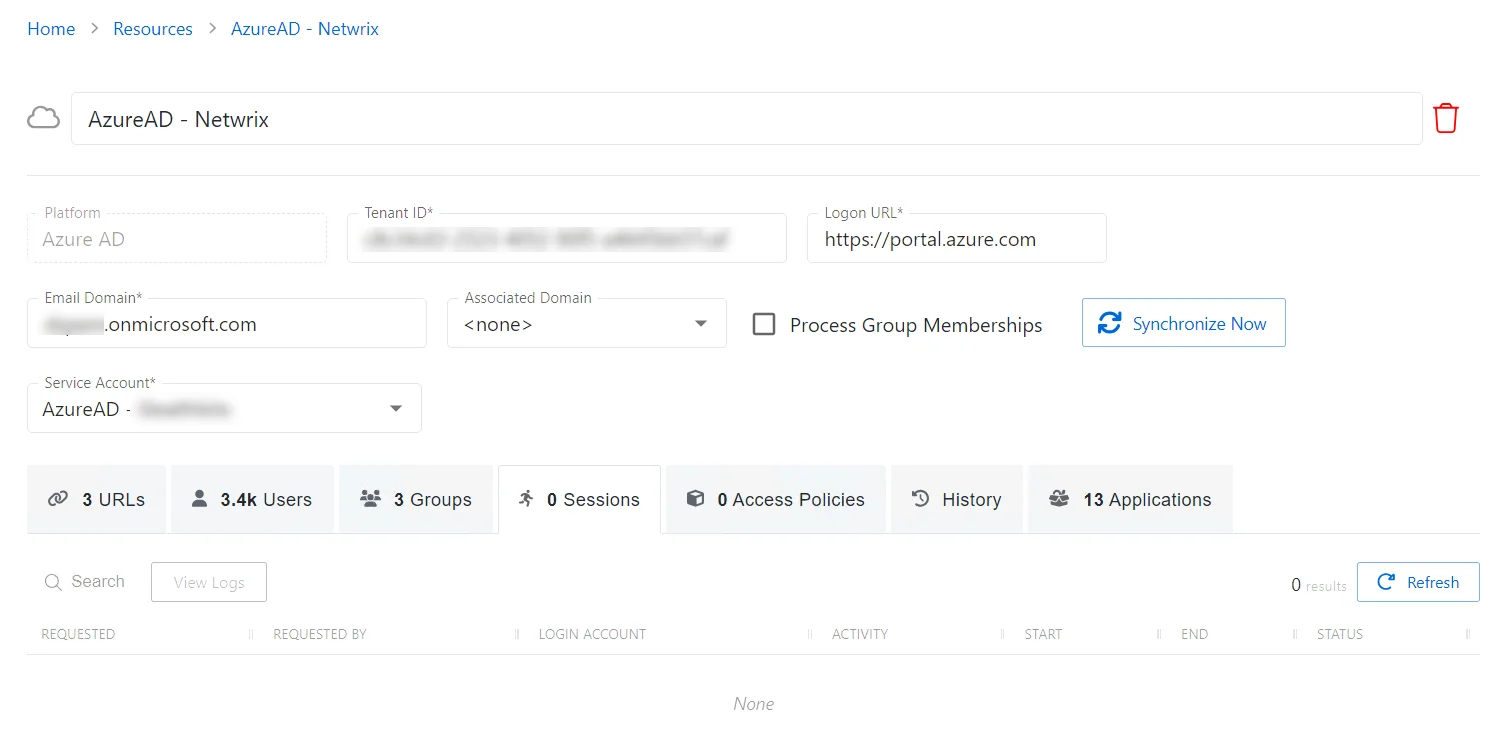
Task: Click the 0 results count text
Action: [1319, 585]
